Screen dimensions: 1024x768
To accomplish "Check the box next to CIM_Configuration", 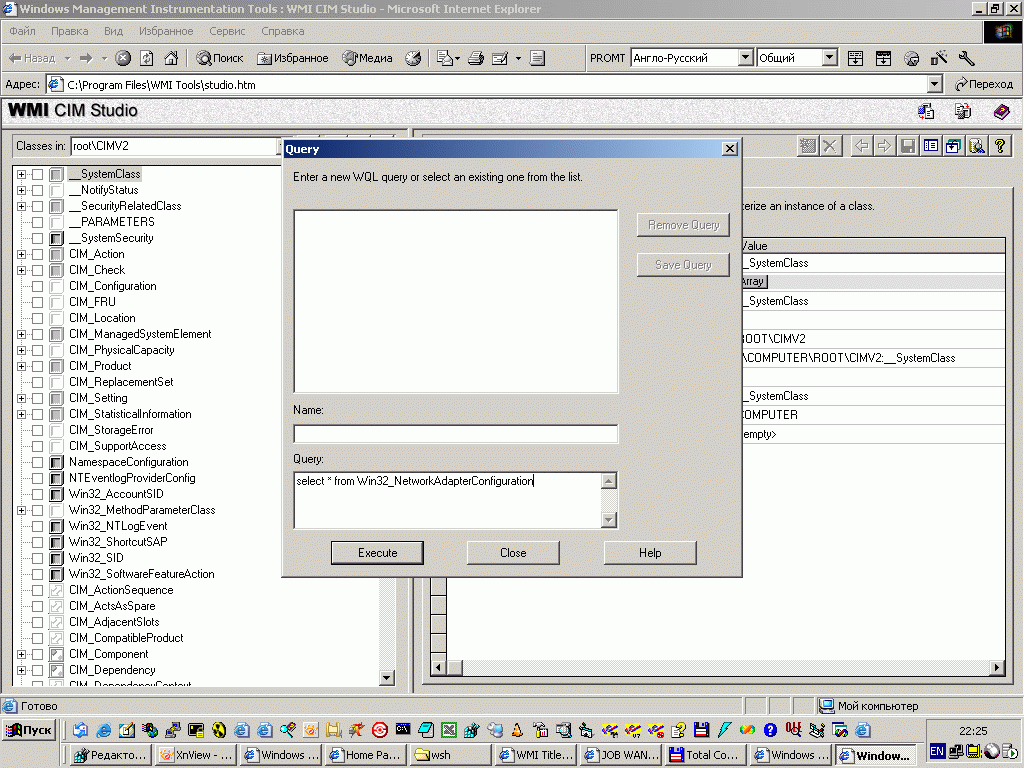I will pos(38,287).
